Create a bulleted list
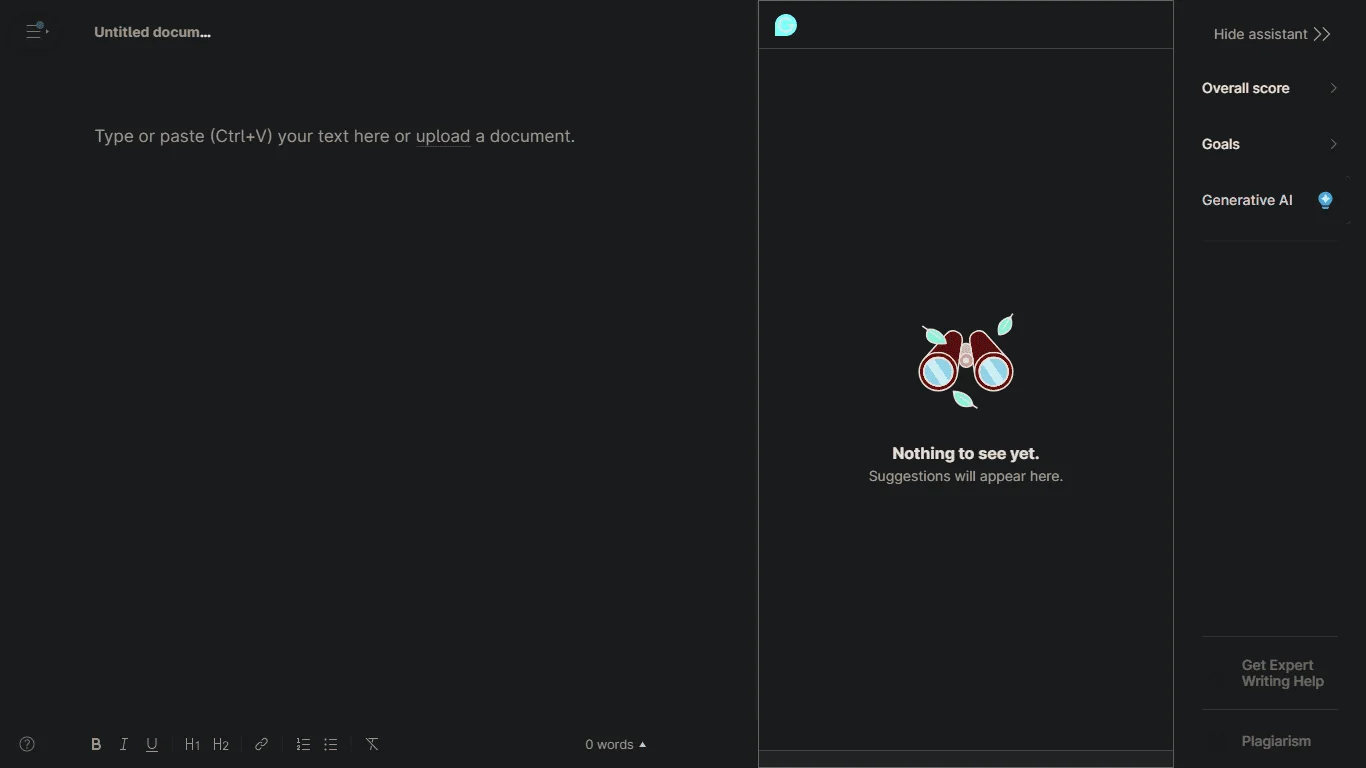 click(x=331, y=744)
